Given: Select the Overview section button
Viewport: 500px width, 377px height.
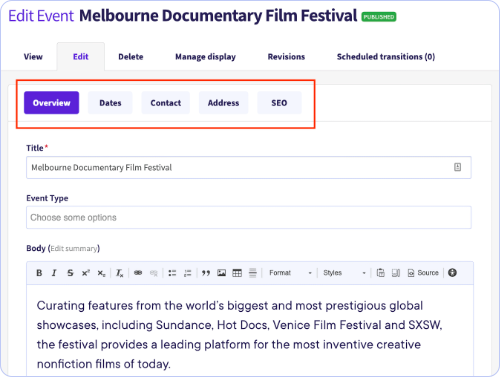Looking at the screenshot, I should (x=51, y=103).
